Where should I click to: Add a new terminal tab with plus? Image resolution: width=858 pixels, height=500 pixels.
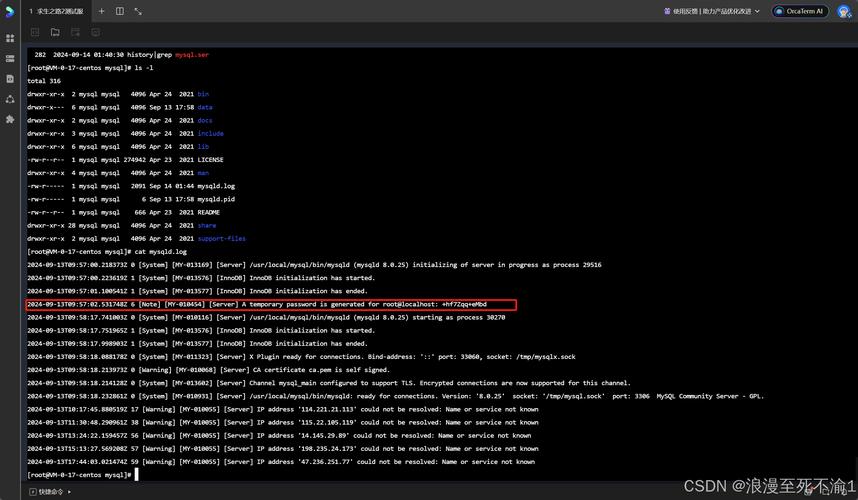[101, 11]
